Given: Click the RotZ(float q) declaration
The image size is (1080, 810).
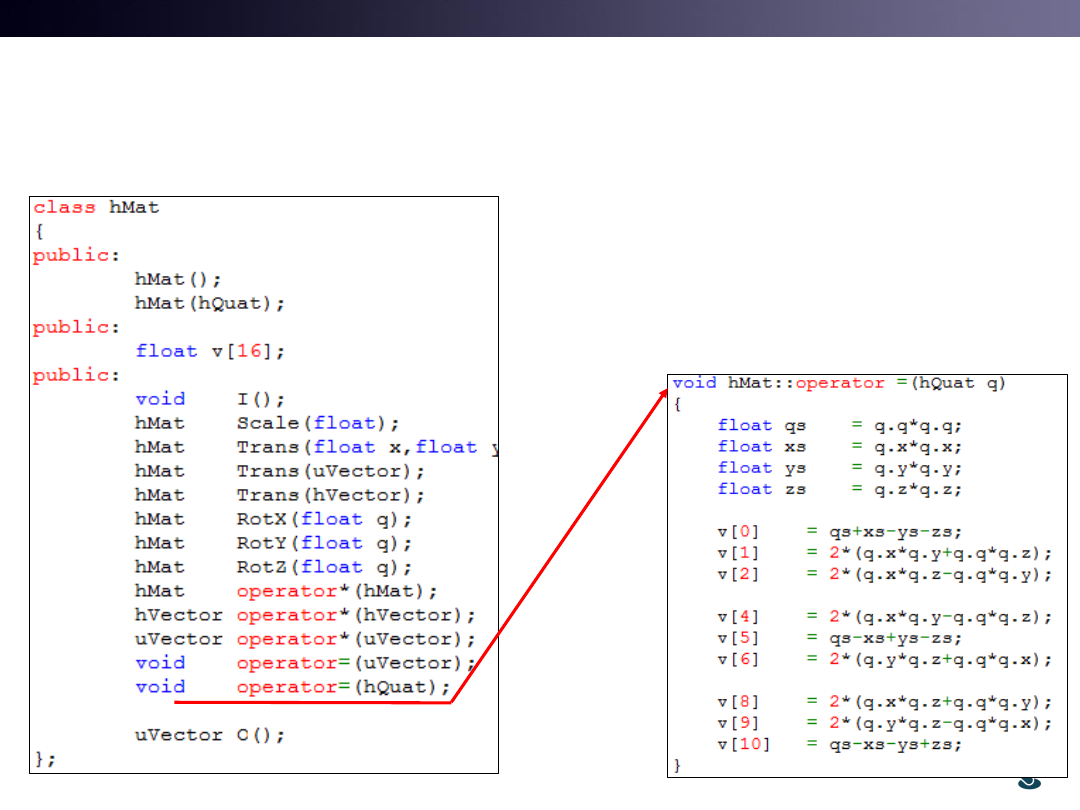Looking at the screenshot, I should point(274,567).
